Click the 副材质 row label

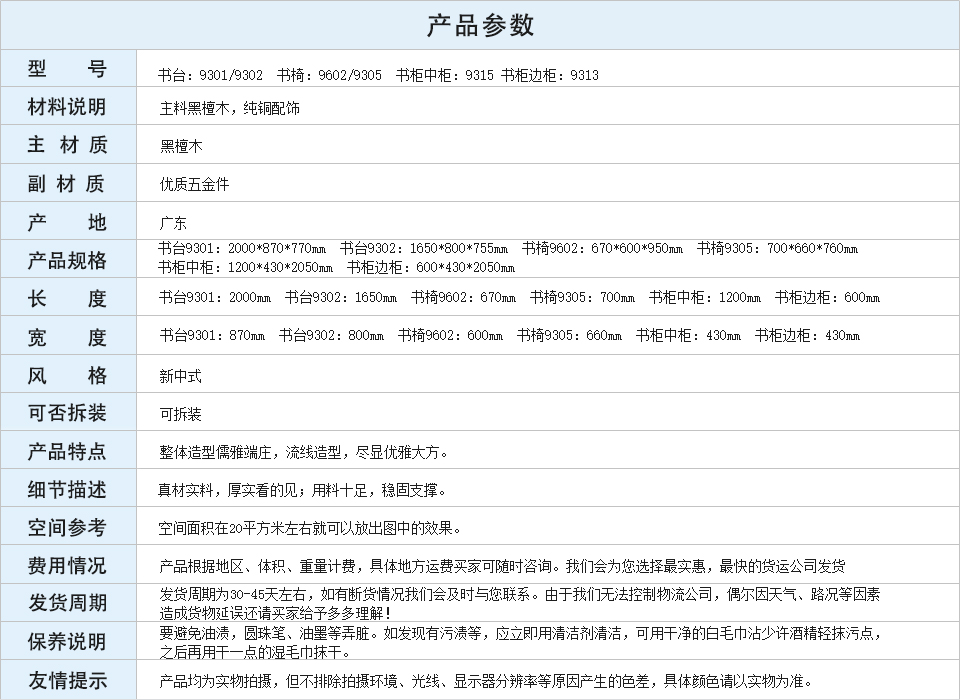coord(67,183)
